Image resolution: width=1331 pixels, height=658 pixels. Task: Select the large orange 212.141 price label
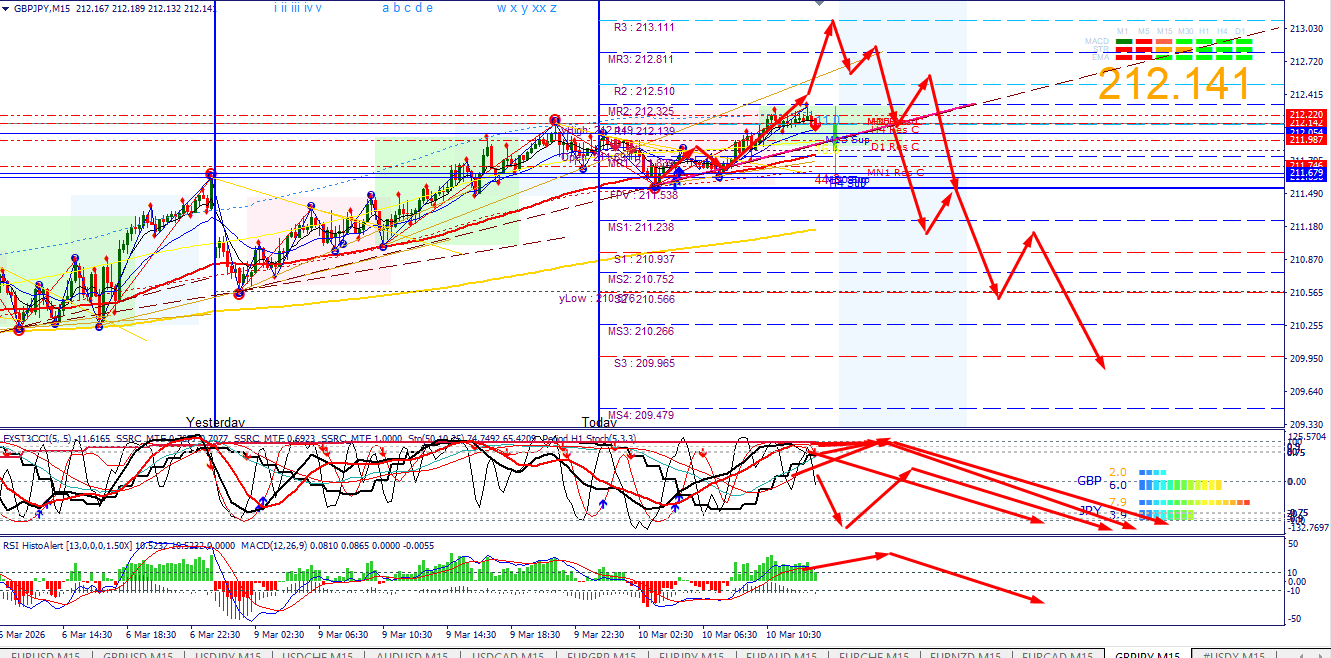(x=1174, y=85)
